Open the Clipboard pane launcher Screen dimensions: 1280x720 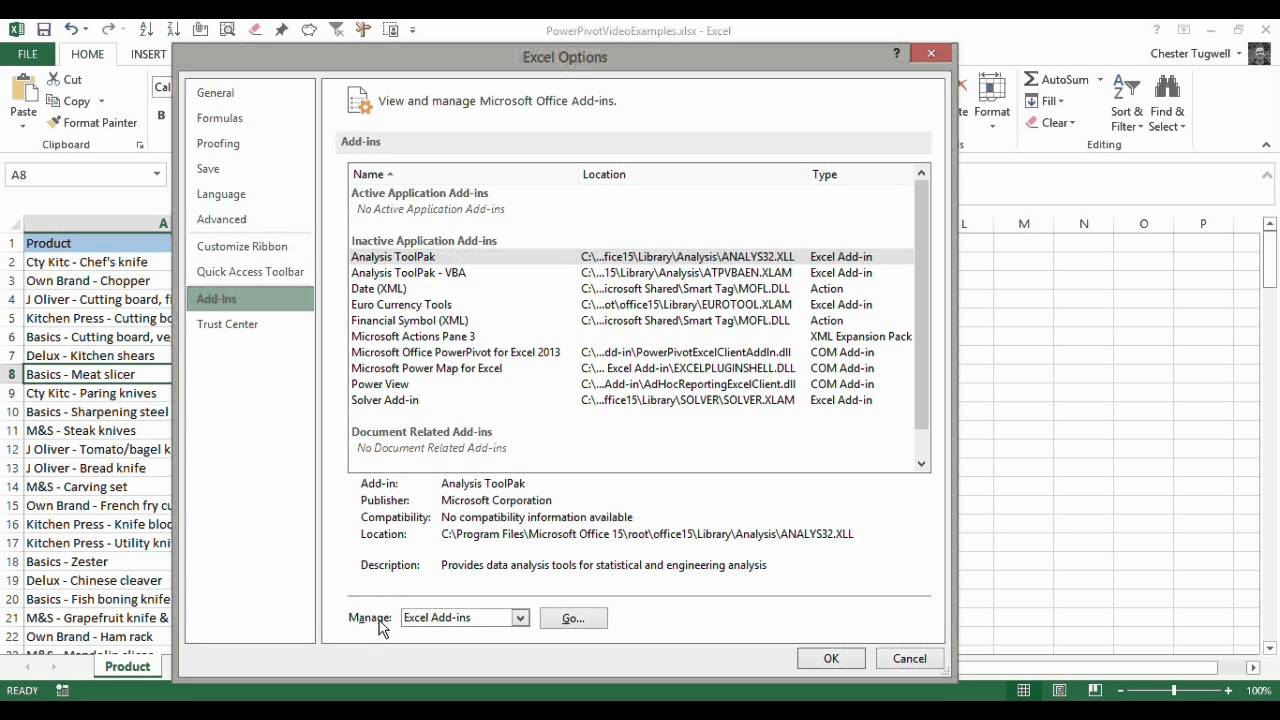140,145
